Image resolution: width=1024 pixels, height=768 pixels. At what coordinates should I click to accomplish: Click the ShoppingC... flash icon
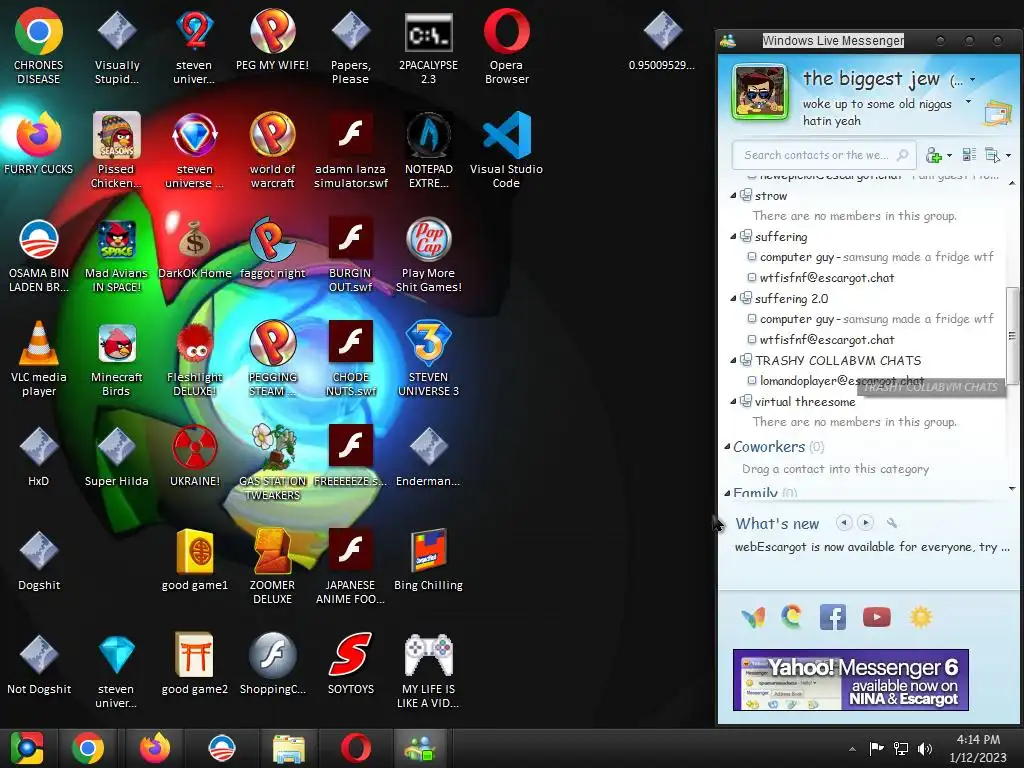pos(272,664)
